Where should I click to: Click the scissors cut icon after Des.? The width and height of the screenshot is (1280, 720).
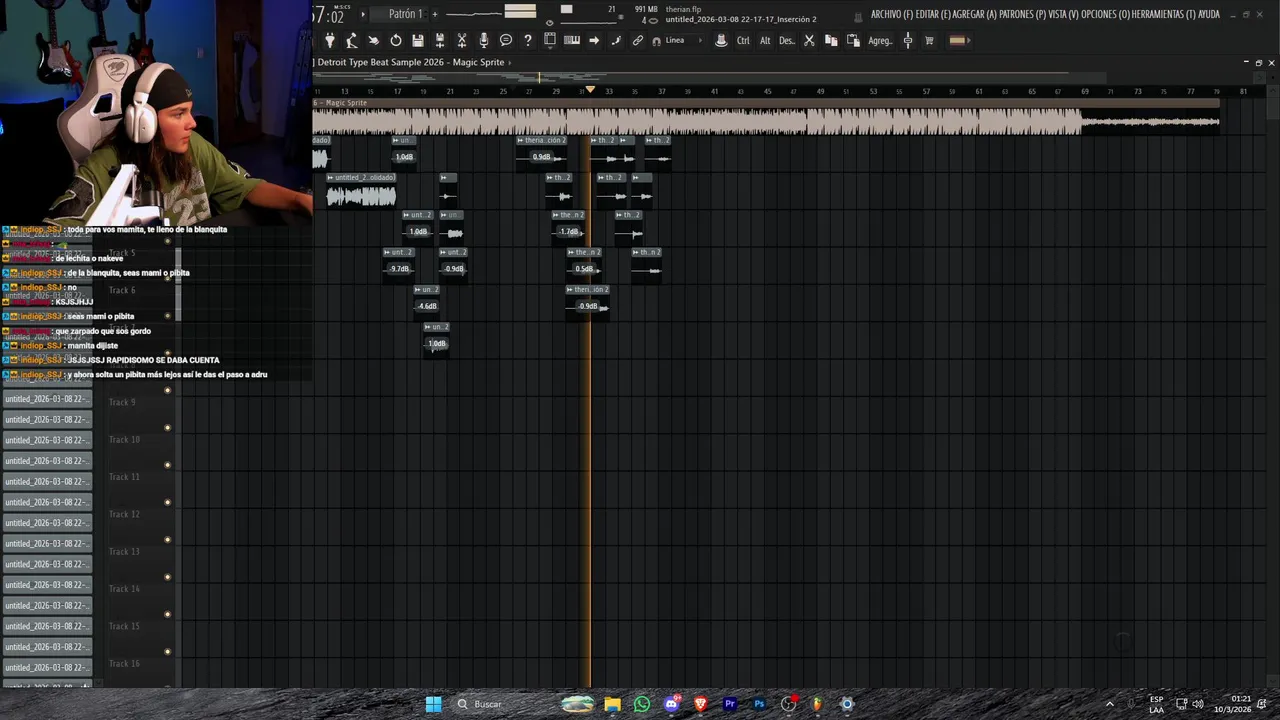pos(809,40)
